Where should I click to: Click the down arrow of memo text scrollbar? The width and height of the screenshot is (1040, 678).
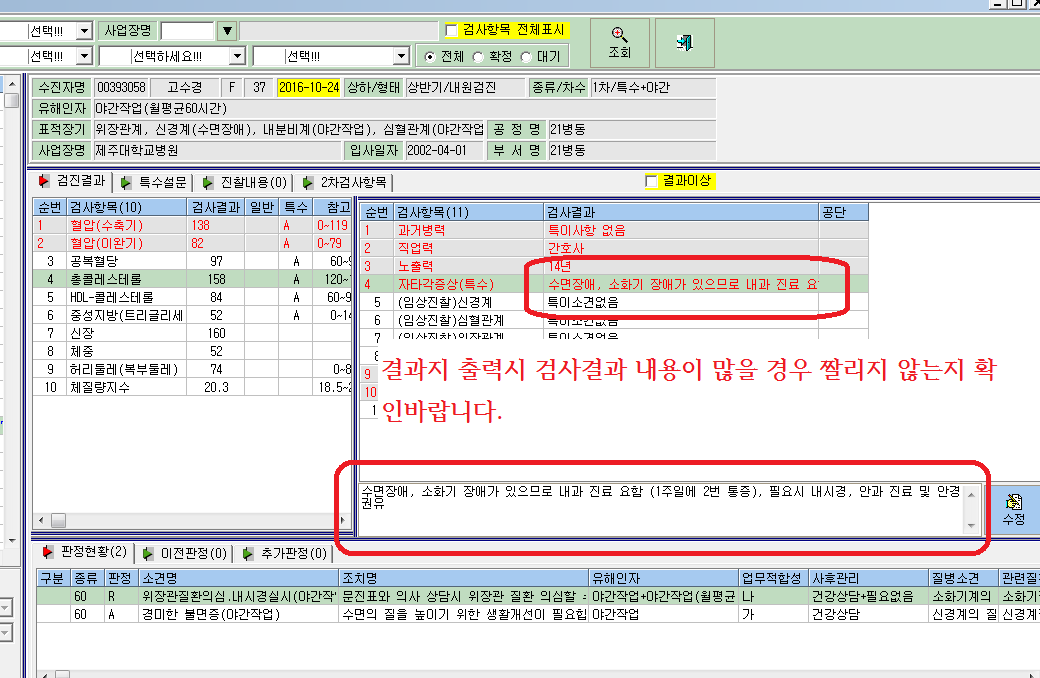click(x=971, y=526)
